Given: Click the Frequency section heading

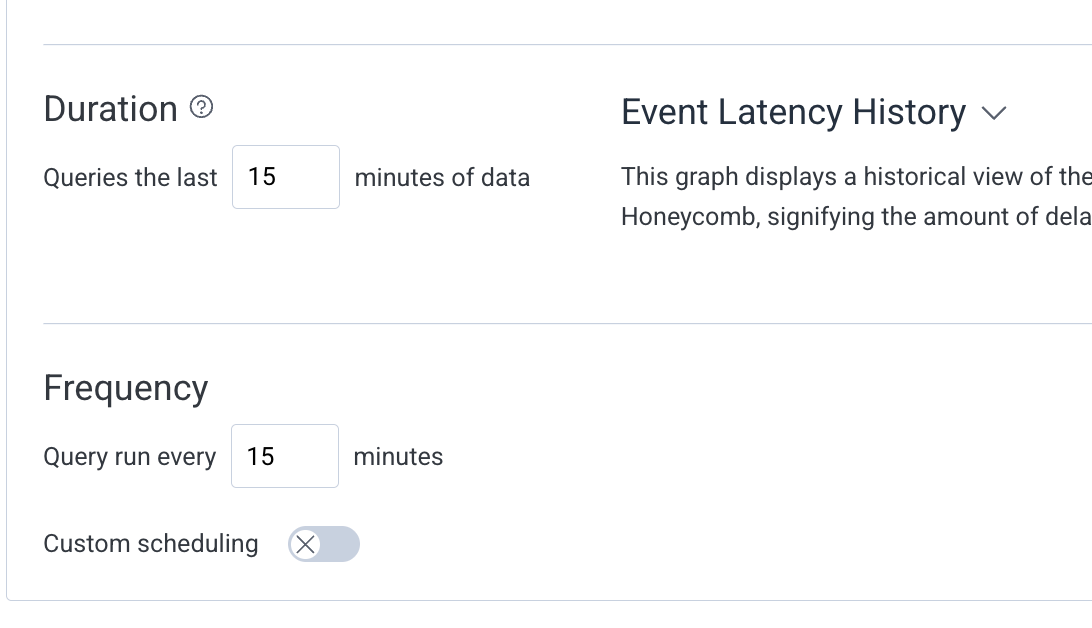Looking at the screenshot, I should [x=126, y=388].
